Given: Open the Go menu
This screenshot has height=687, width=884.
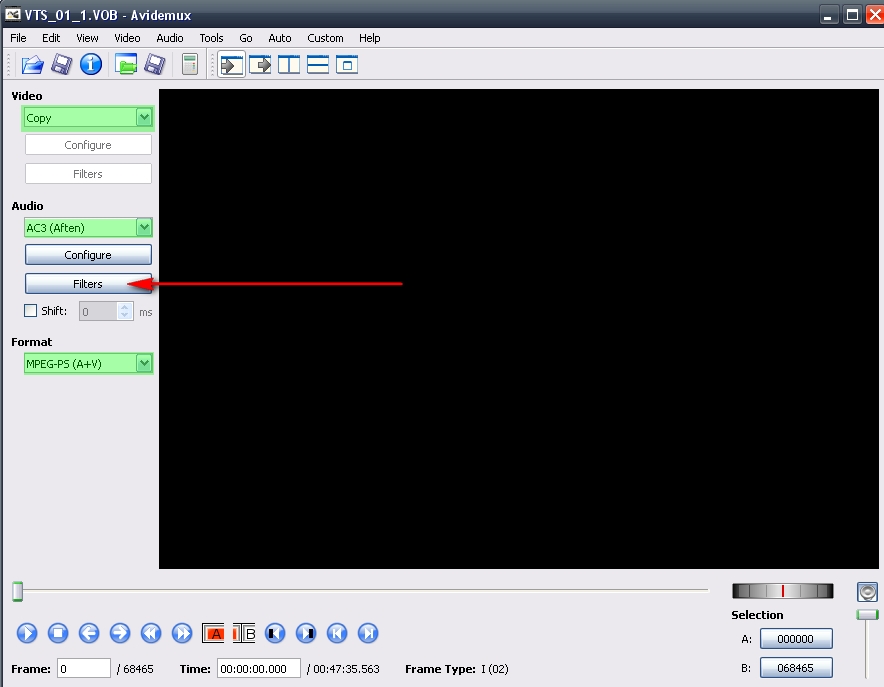Looking at the screenshot, I should [246, 38].
